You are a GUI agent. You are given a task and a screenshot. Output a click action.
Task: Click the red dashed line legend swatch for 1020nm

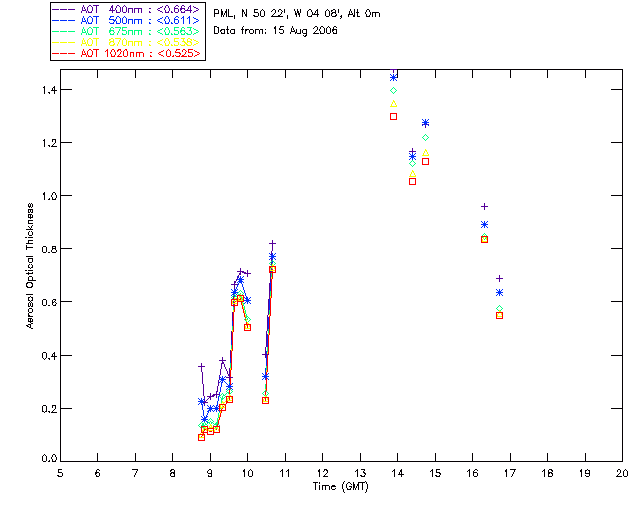[64, 53]
